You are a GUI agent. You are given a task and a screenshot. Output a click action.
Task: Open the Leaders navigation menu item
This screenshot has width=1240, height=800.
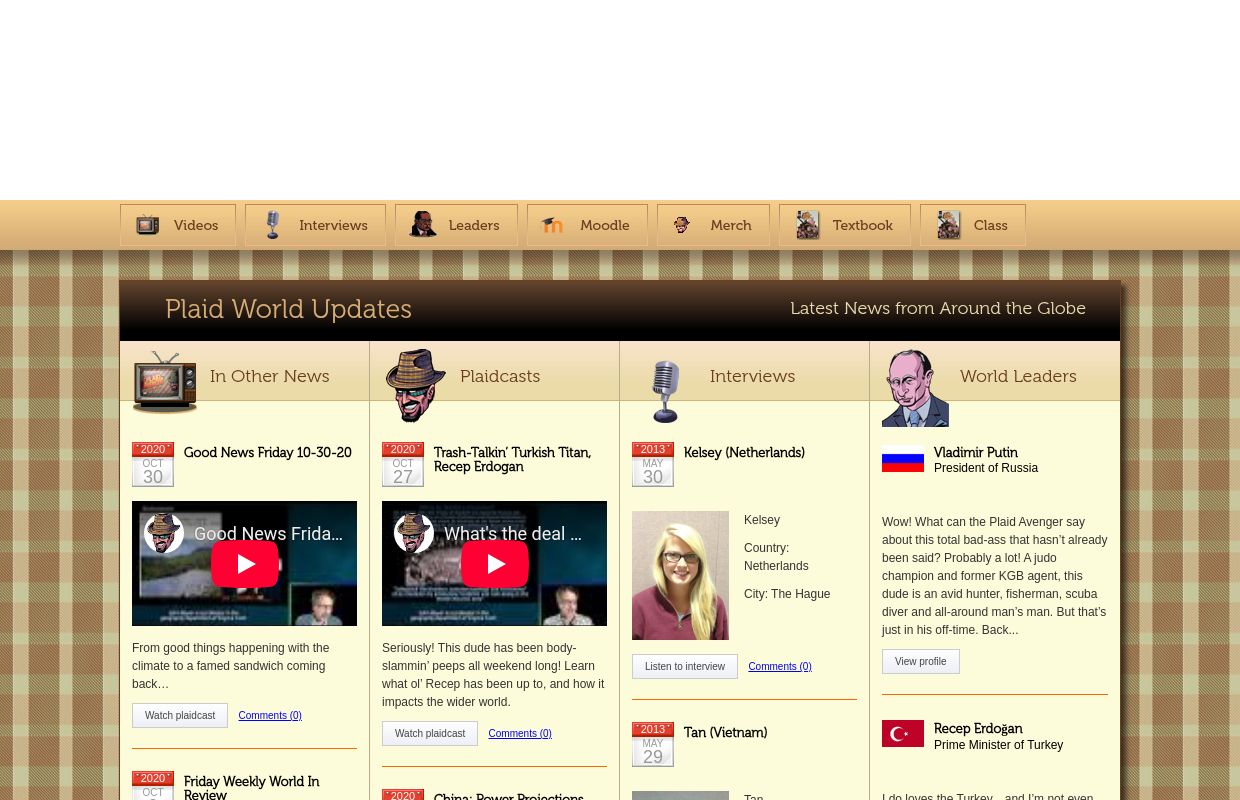click(456, 226)
